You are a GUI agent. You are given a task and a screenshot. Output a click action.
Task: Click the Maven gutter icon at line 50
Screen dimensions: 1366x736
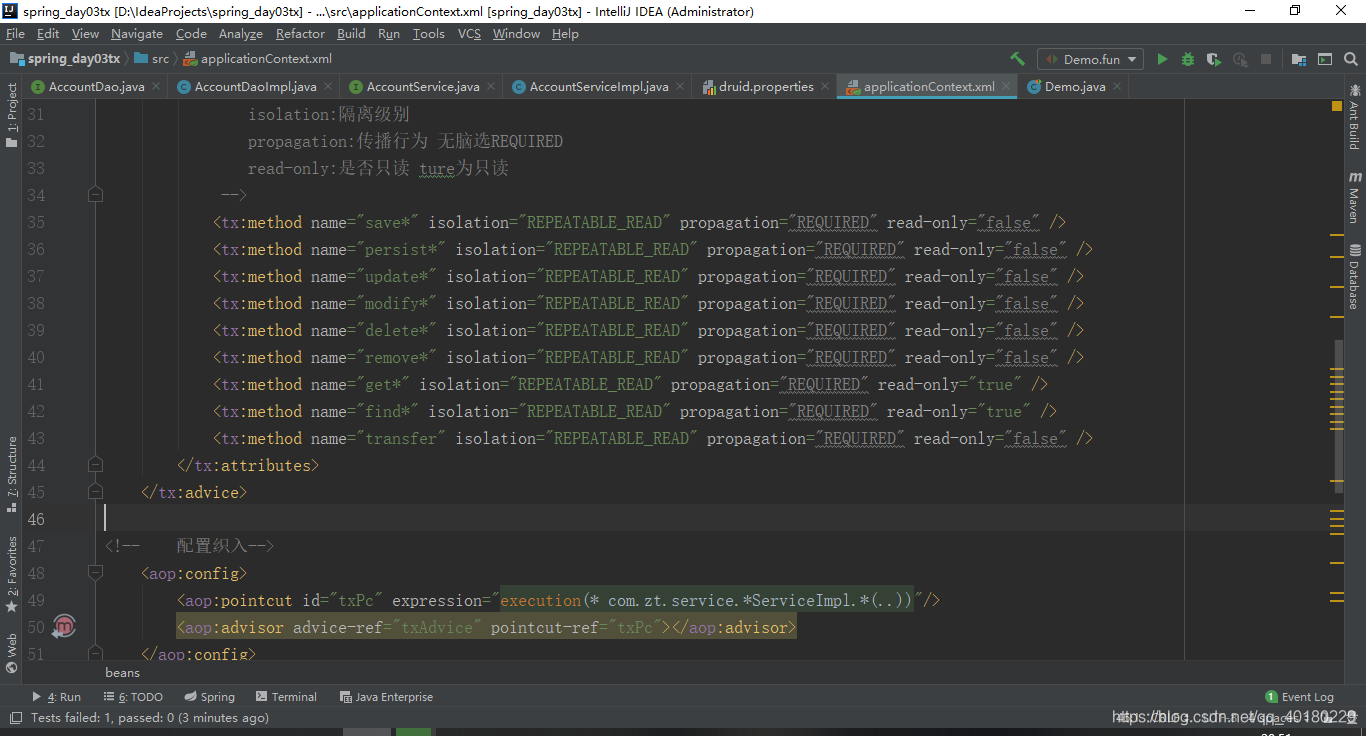64,627
